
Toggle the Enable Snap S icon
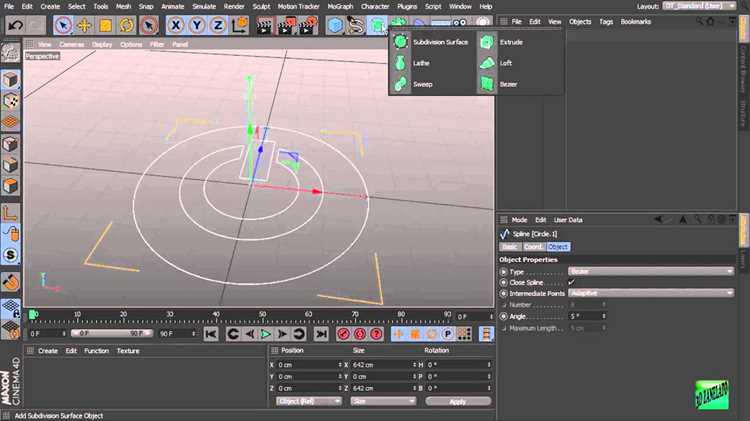pyautogui.click(x=10, y=255)
